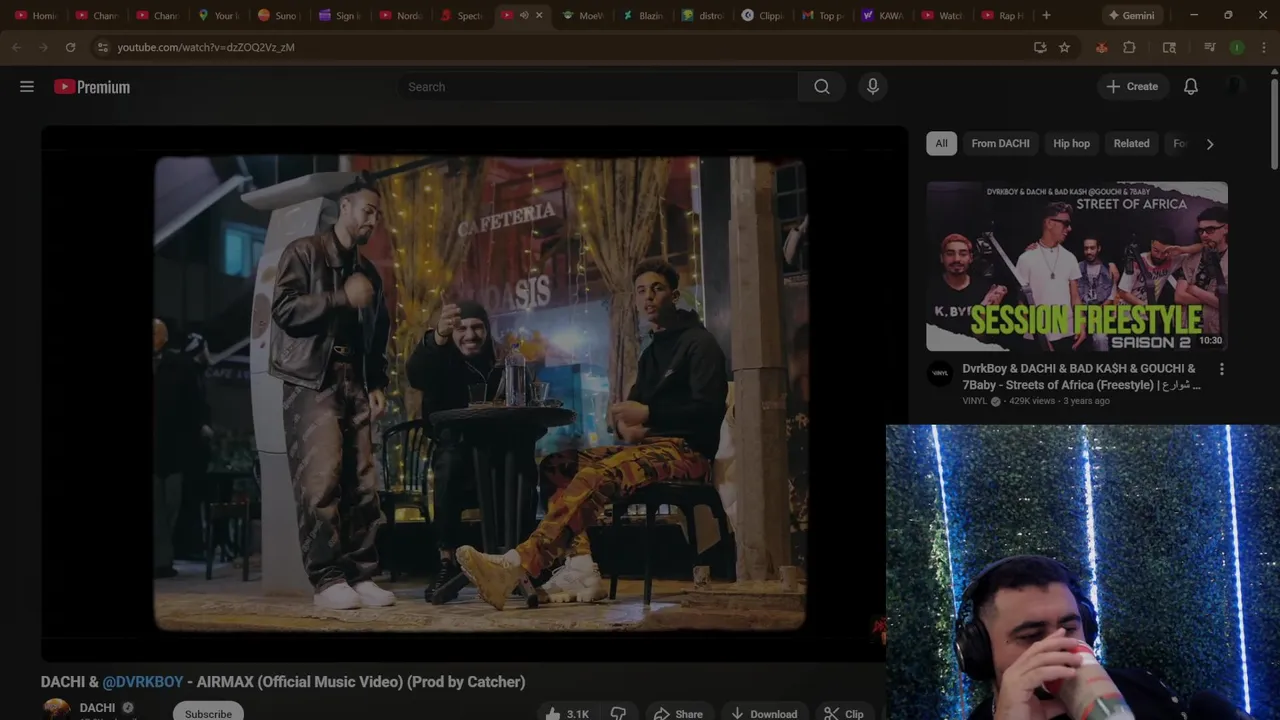
Task: Open a new browser tab
Action: point(1046,15)
